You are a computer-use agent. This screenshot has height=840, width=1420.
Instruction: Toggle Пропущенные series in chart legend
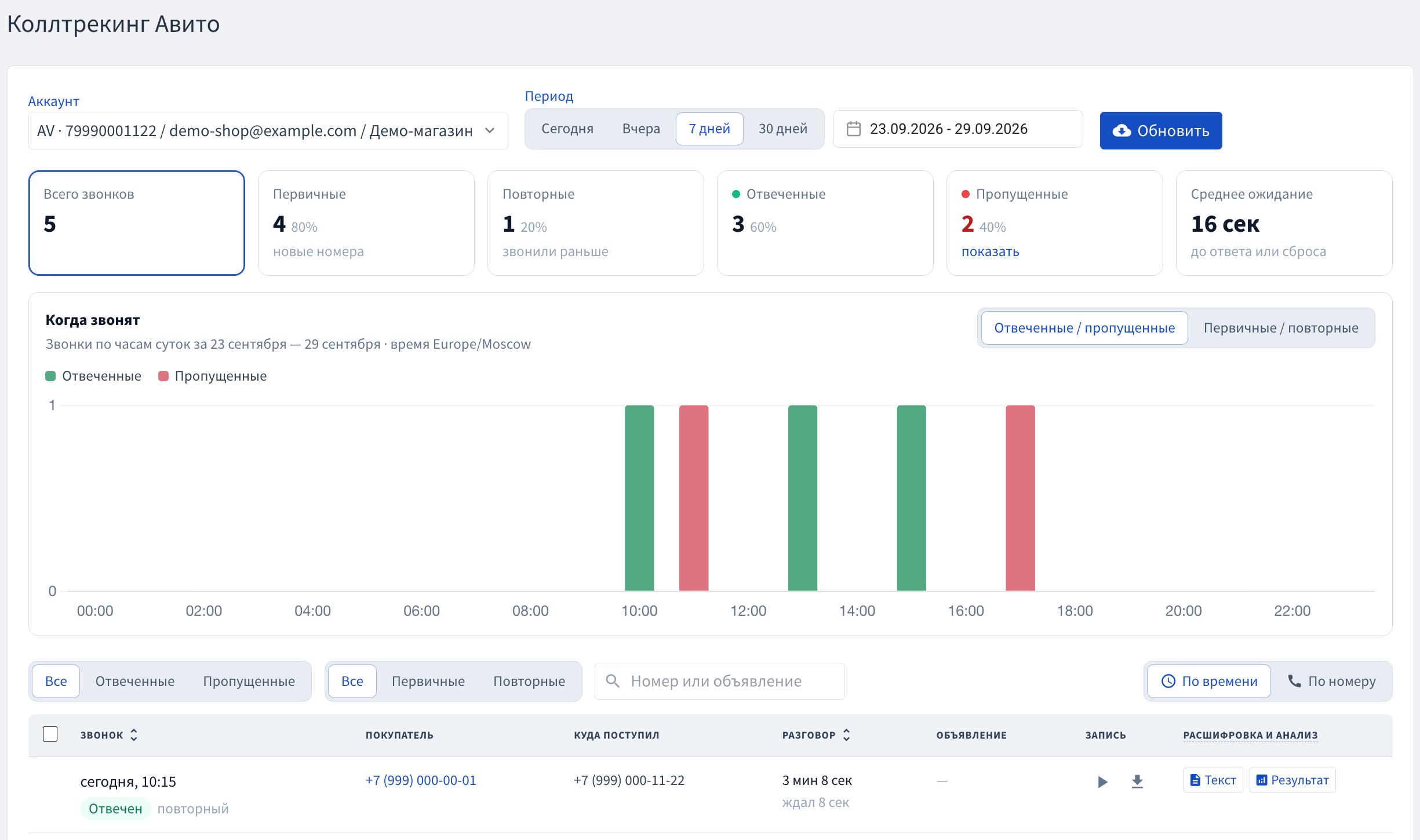213,376
